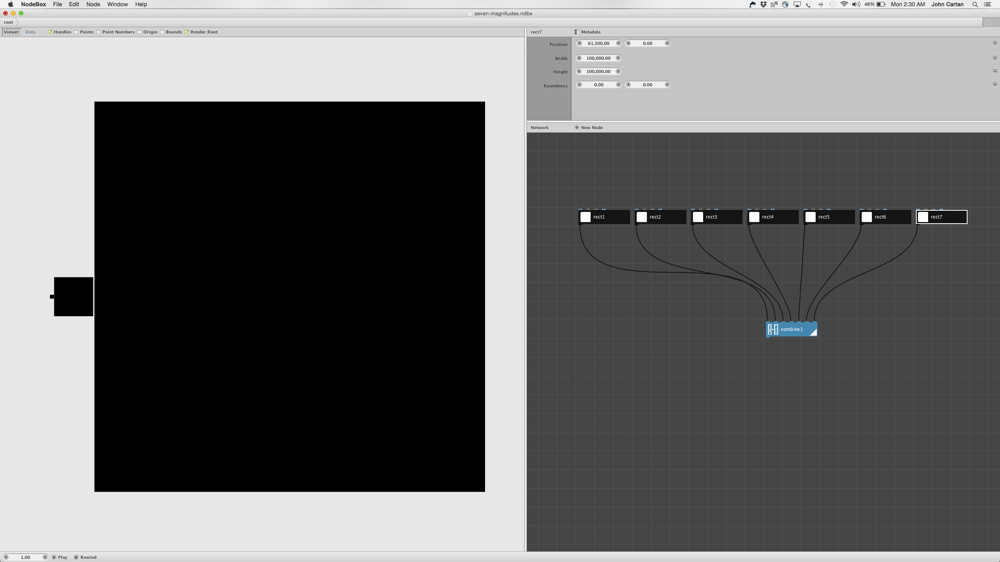Click the New Node button label

pyautogui.click(x=592, y=128)
